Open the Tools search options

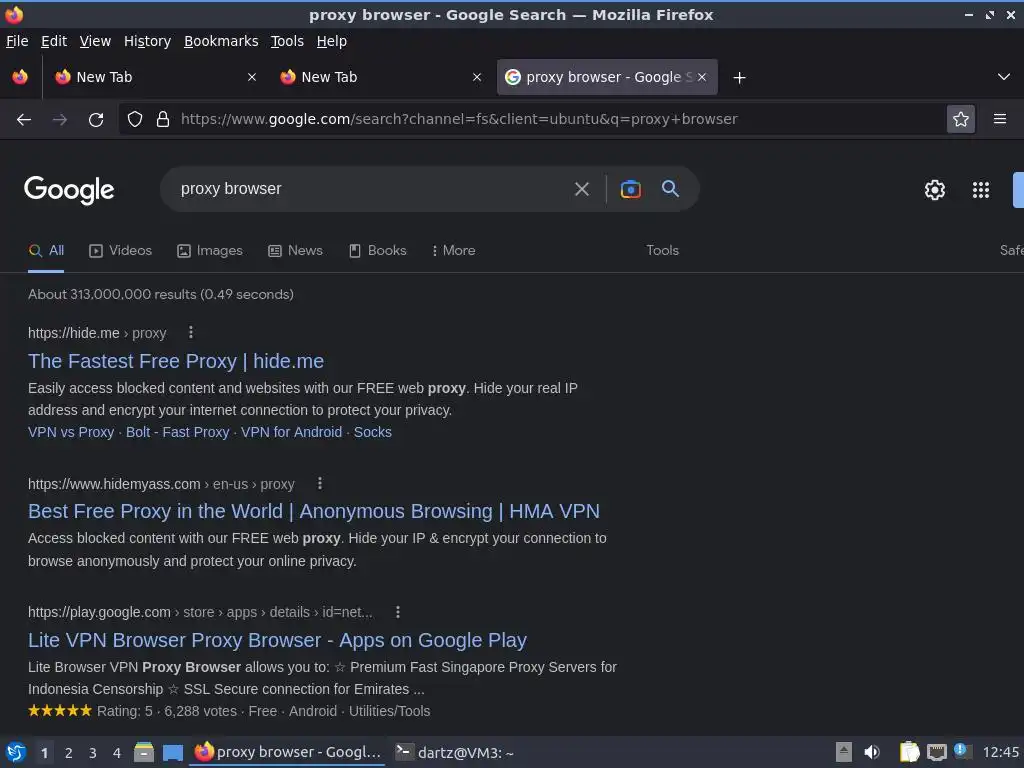coord(662,251)
